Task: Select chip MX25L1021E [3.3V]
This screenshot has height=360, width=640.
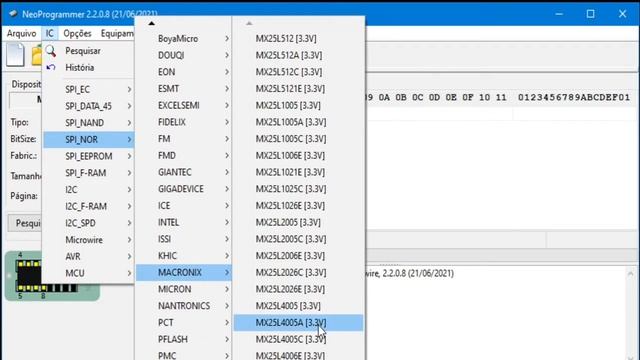Action: point(298,172)
